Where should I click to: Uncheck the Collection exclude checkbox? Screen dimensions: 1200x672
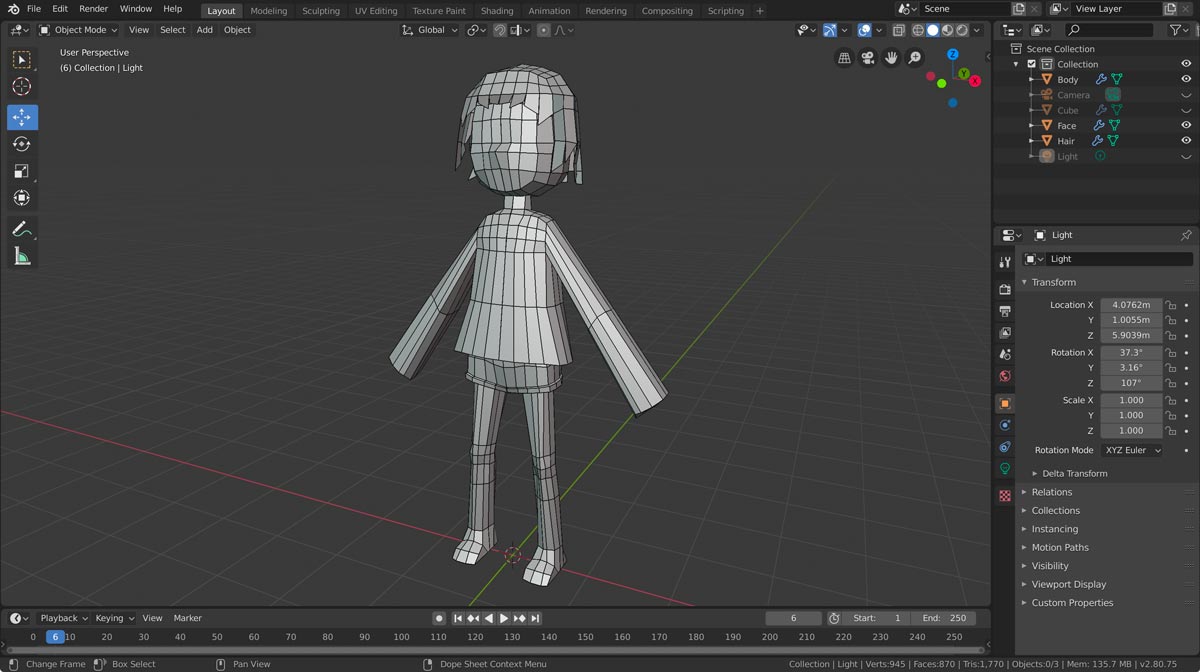coord(1032,64)
